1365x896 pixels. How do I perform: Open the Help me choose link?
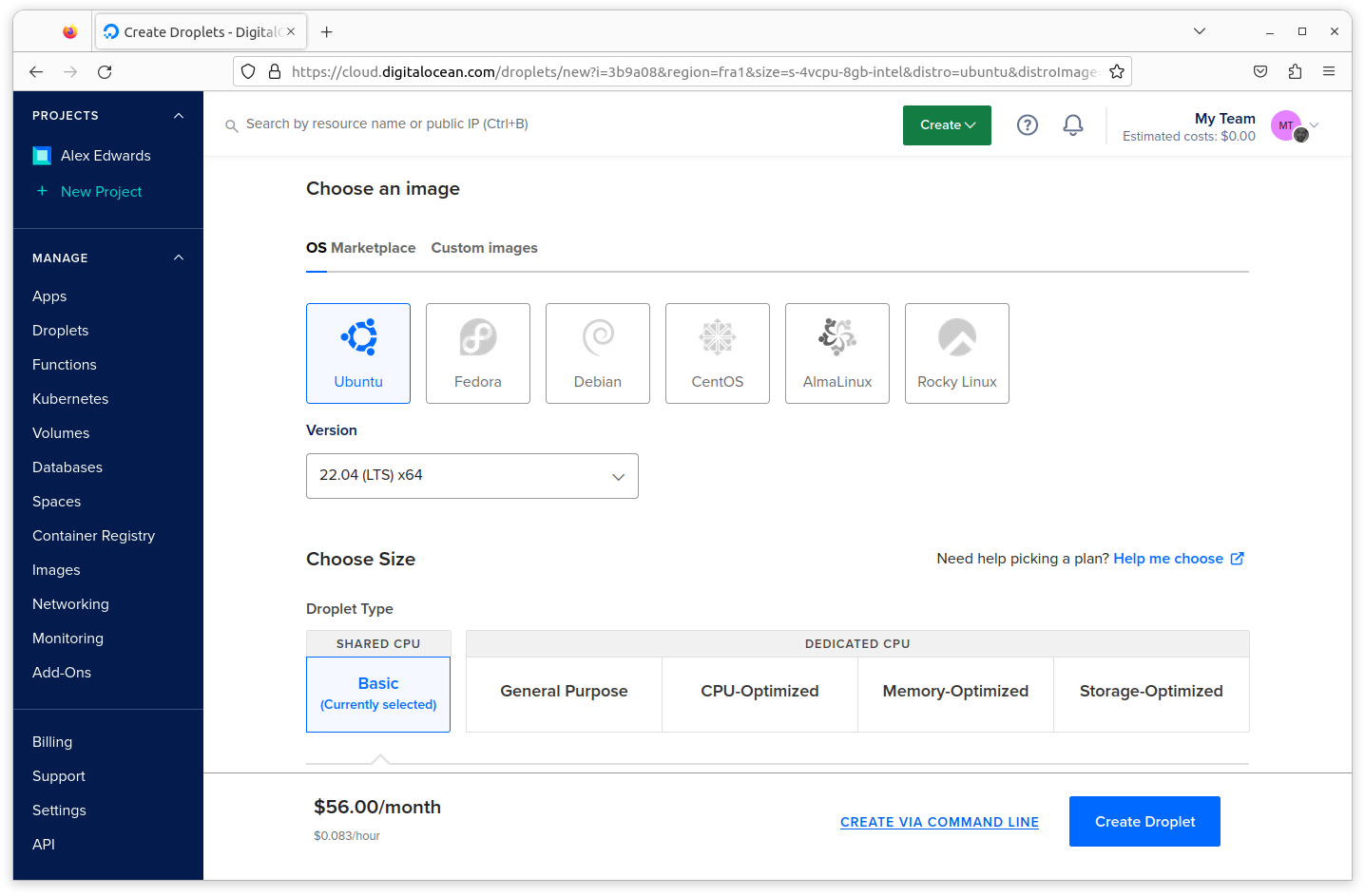(1168, 559)
